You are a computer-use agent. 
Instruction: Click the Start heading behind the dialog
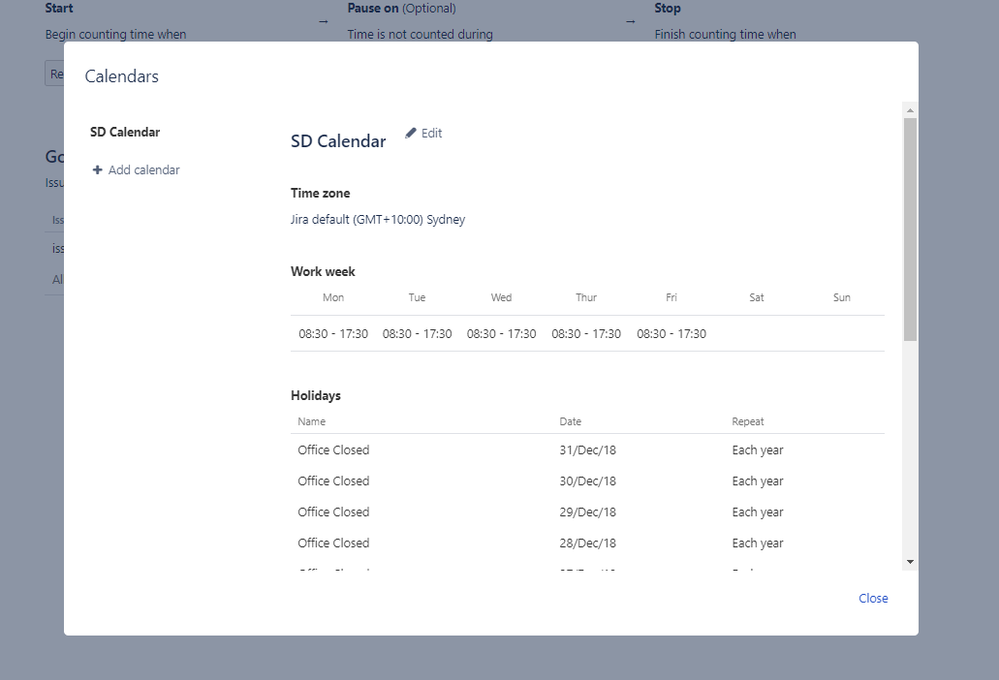click(x=59, y=8)
